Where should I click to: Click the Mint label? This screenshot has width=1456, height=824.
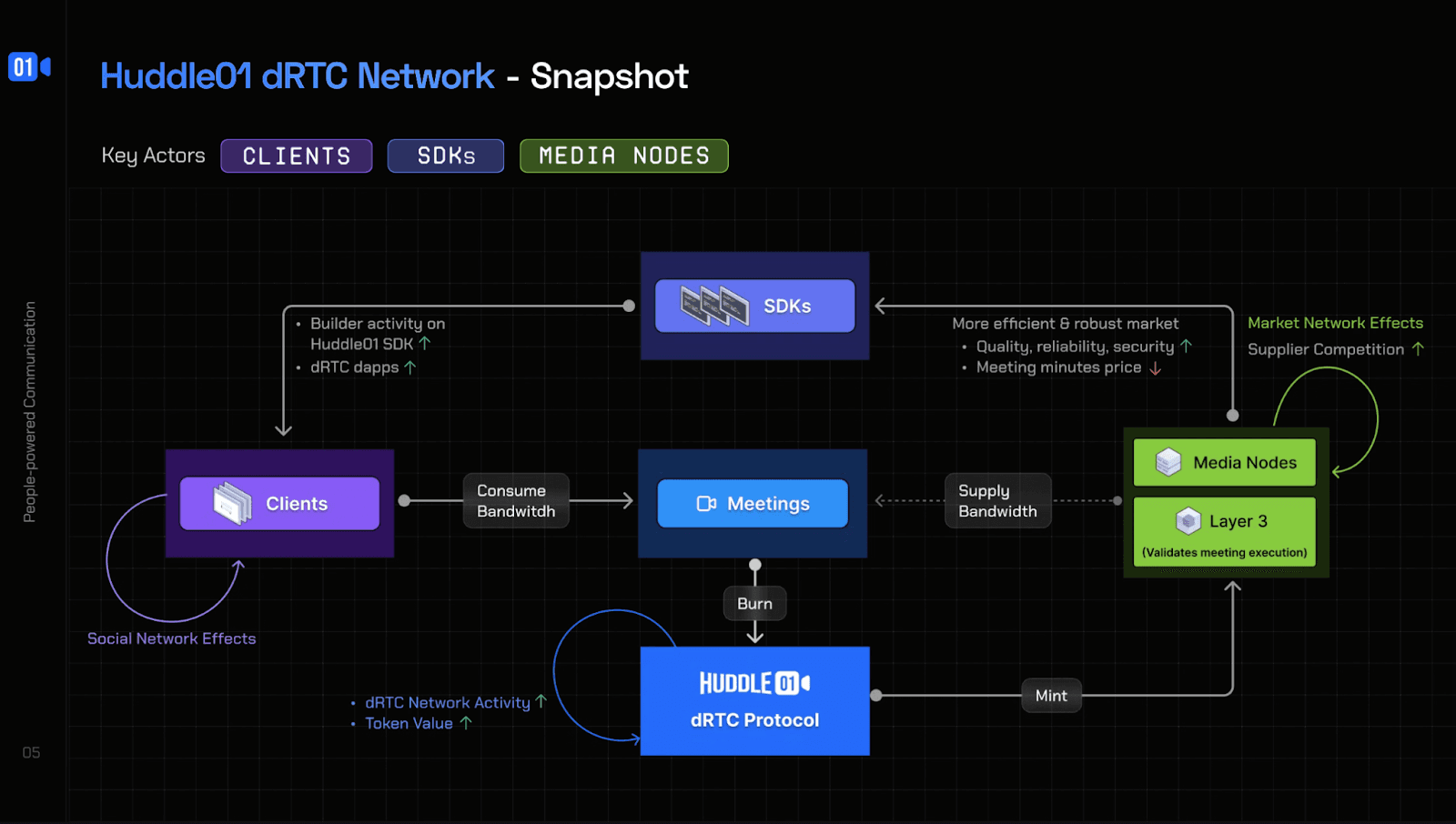[1051, 696]
